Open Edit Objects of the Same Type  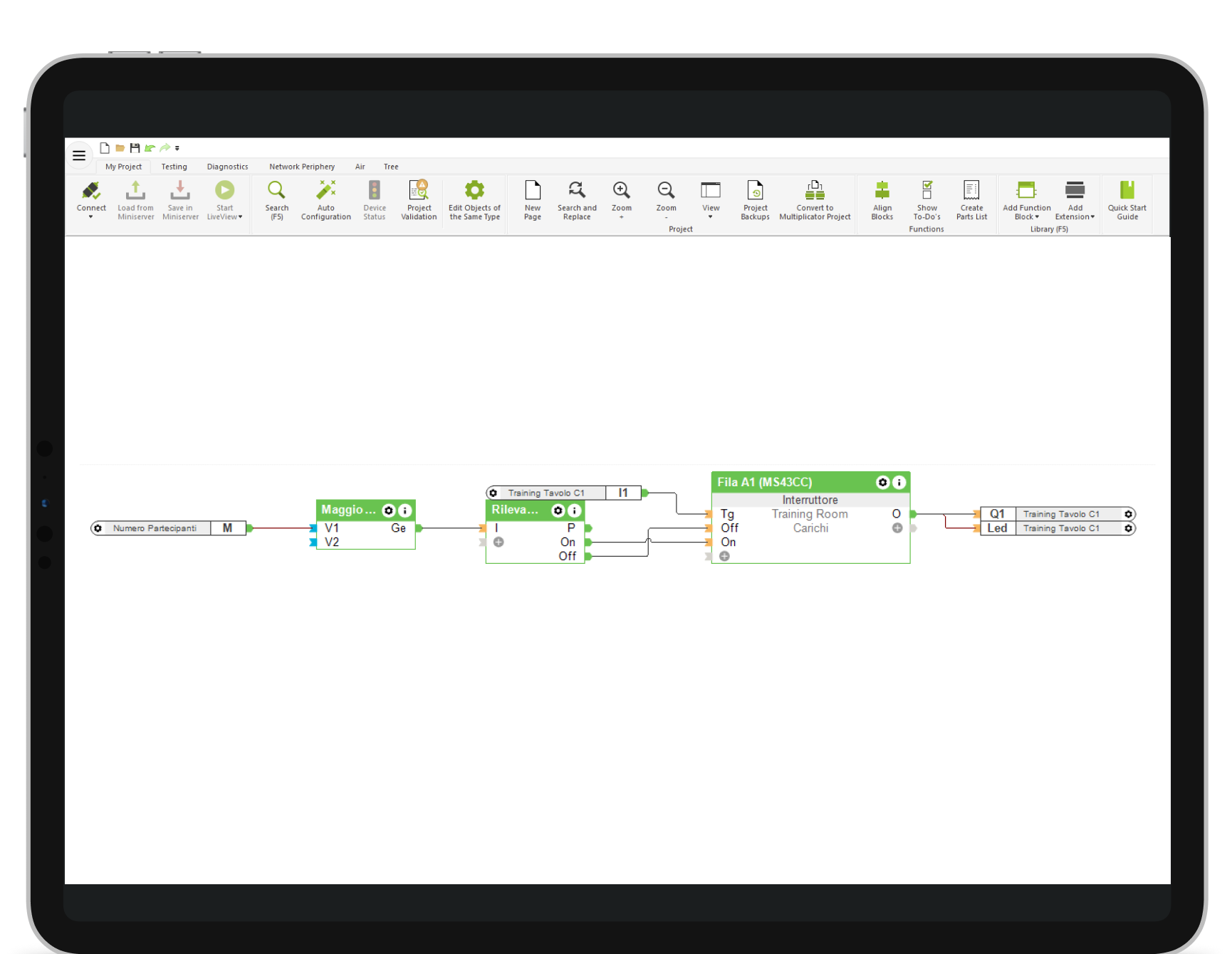pyautogui.click(x=474, y=199)
